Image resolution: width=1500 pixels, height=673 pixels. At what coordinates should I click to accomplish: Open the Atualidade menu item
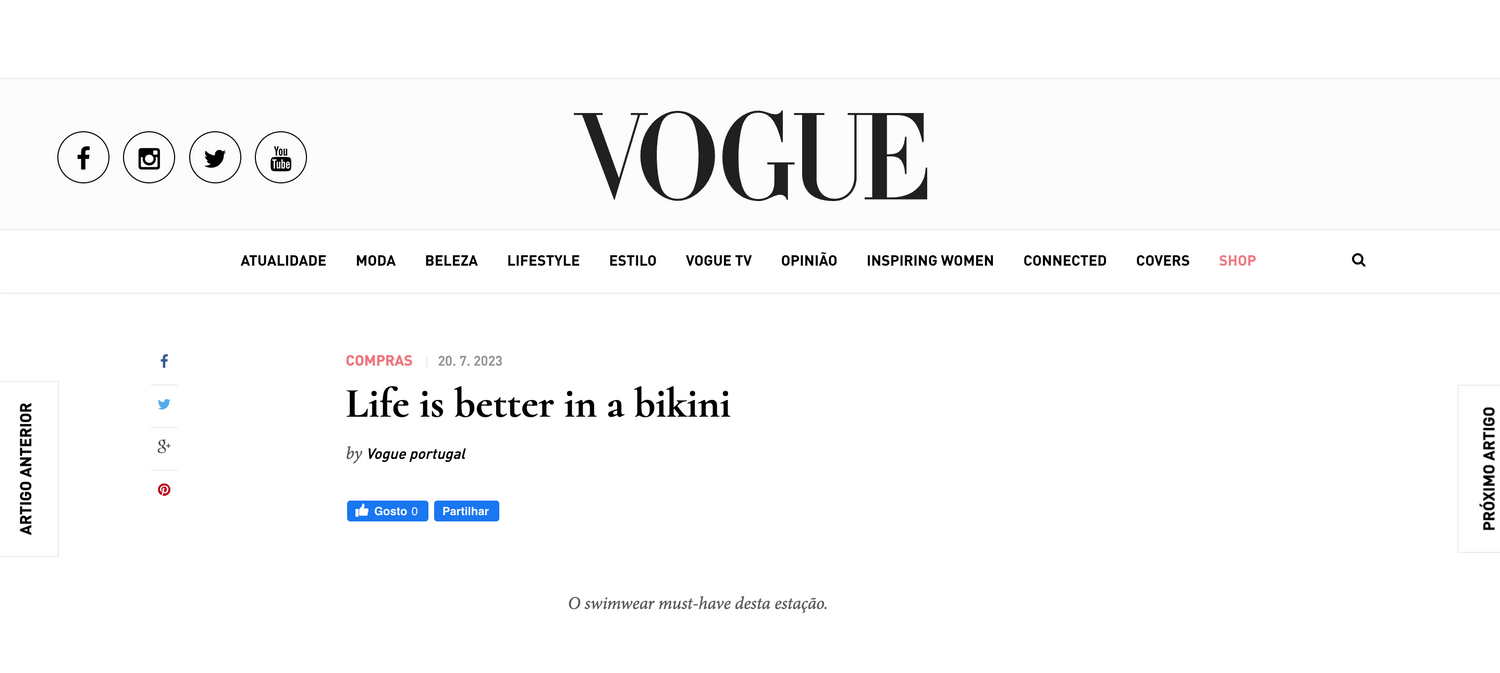pyautogui.click(x=283, y=261)
